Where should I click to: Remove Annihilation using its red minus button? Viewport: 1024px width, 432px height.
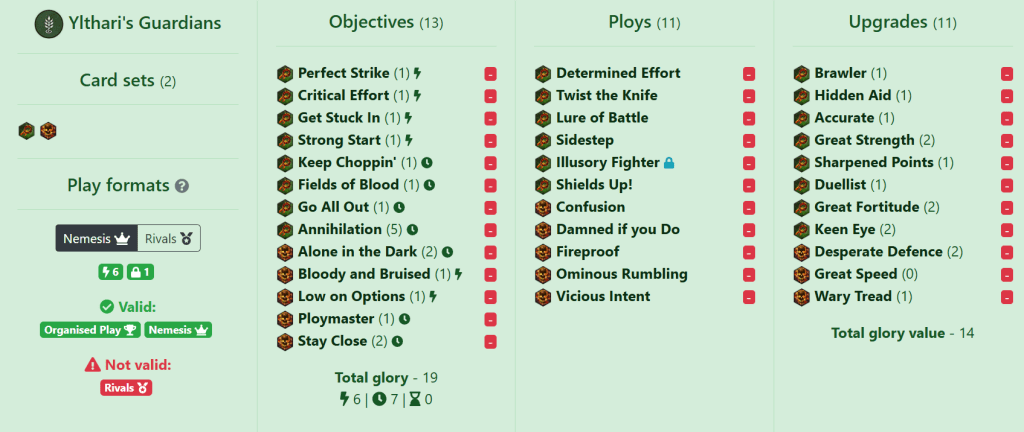[490, 230]
